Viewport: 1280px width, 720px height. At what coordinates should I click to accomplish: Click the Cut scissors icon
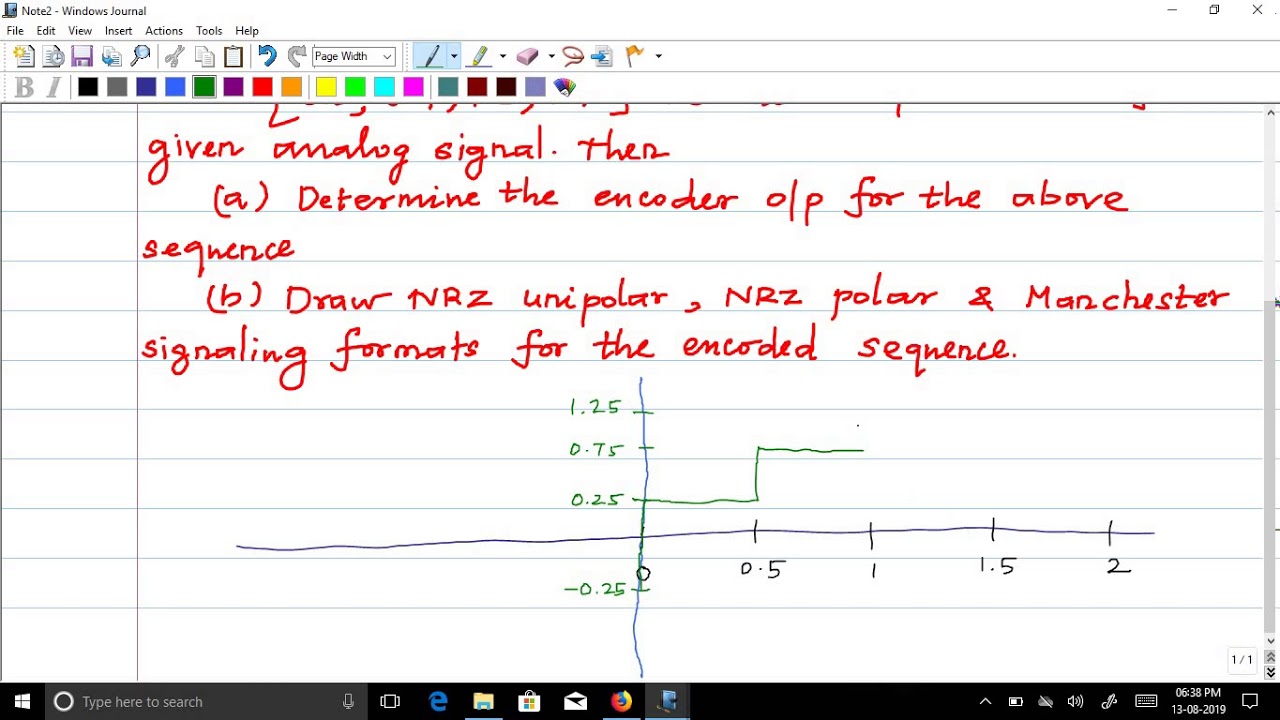click(x=175, y=56)
